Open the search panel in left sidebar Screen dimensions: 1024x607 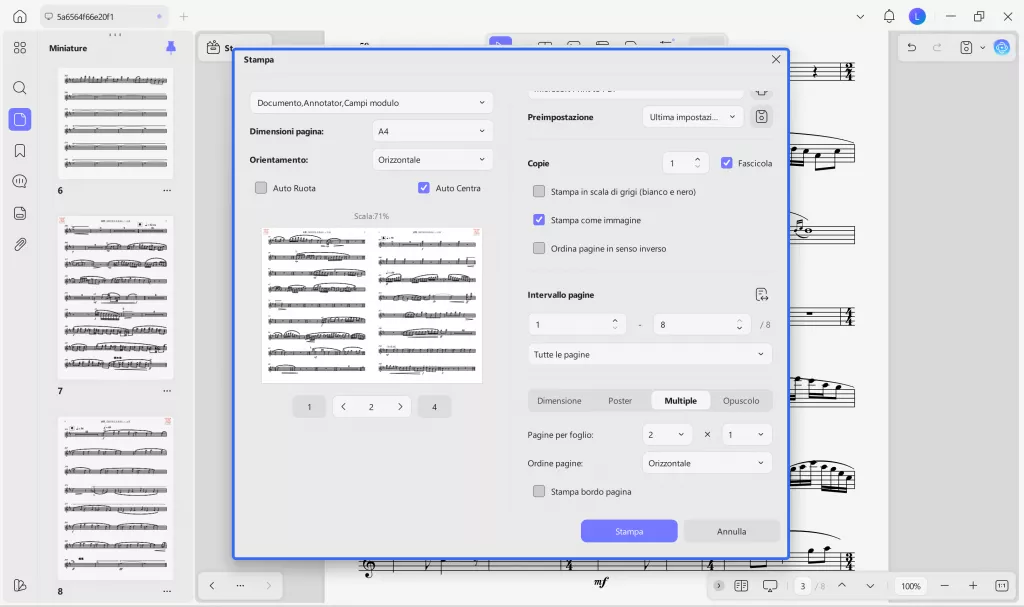coord(20,87)
